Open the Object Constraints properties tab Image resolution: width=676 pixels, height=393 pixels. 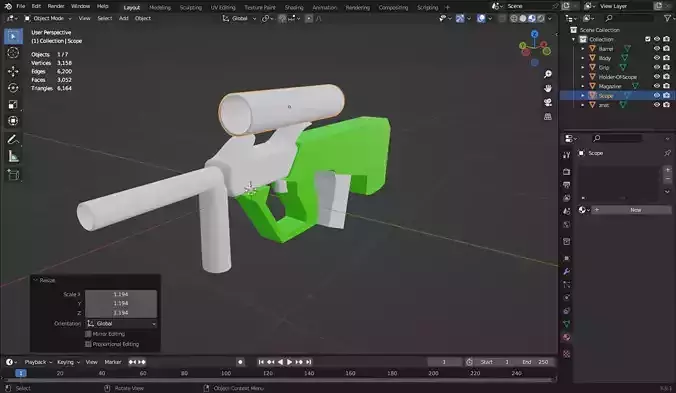[x=566, y=311]
